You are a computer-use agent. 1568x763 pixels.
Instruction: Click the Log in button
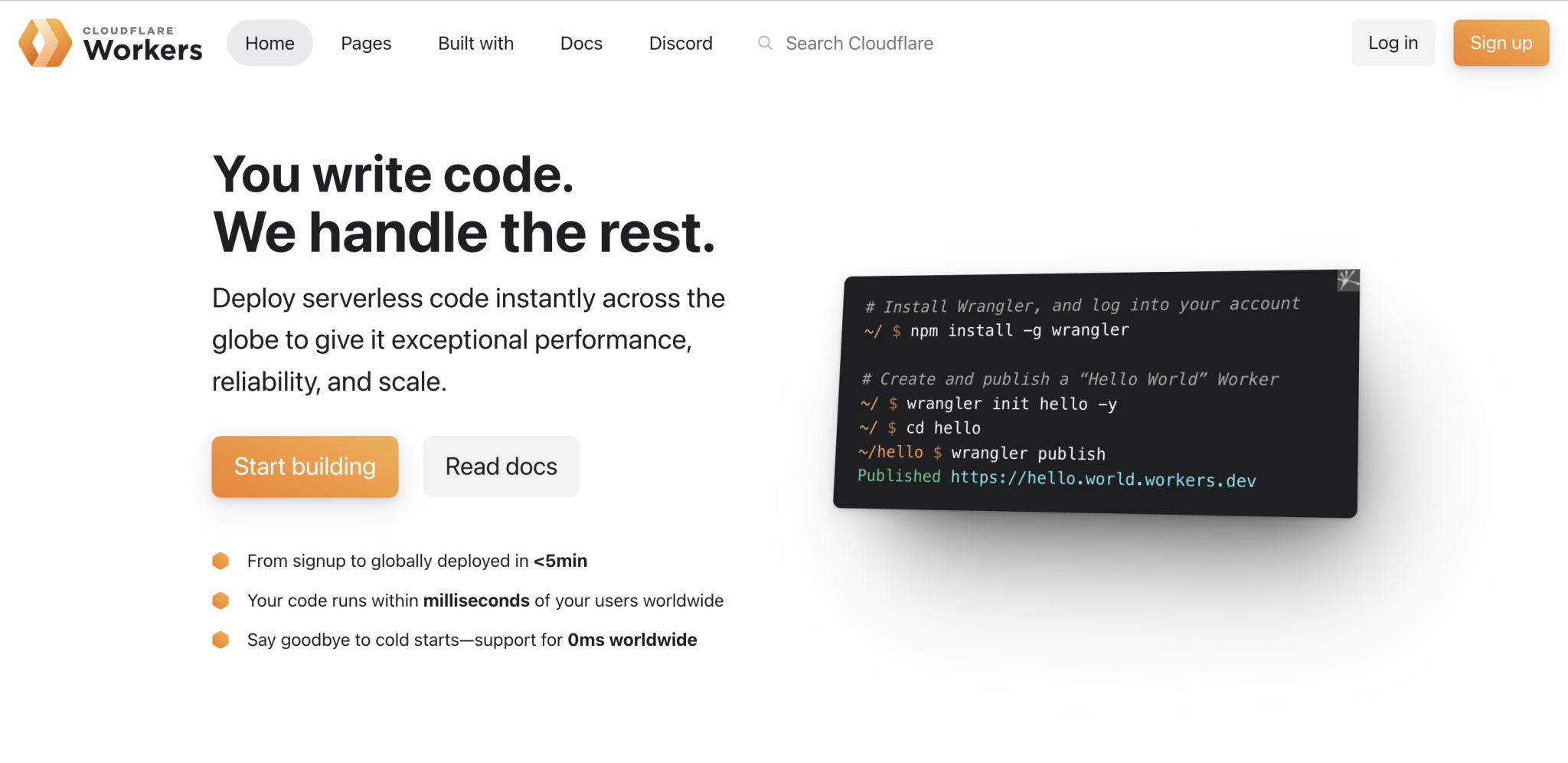pos(1393,43)
